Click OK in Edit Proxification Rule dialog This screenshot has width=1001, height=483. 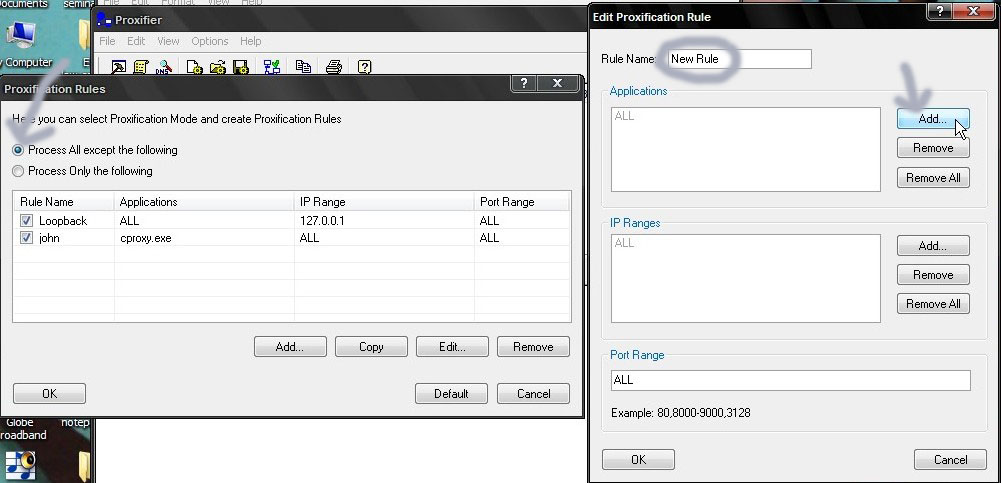point(638,460)
